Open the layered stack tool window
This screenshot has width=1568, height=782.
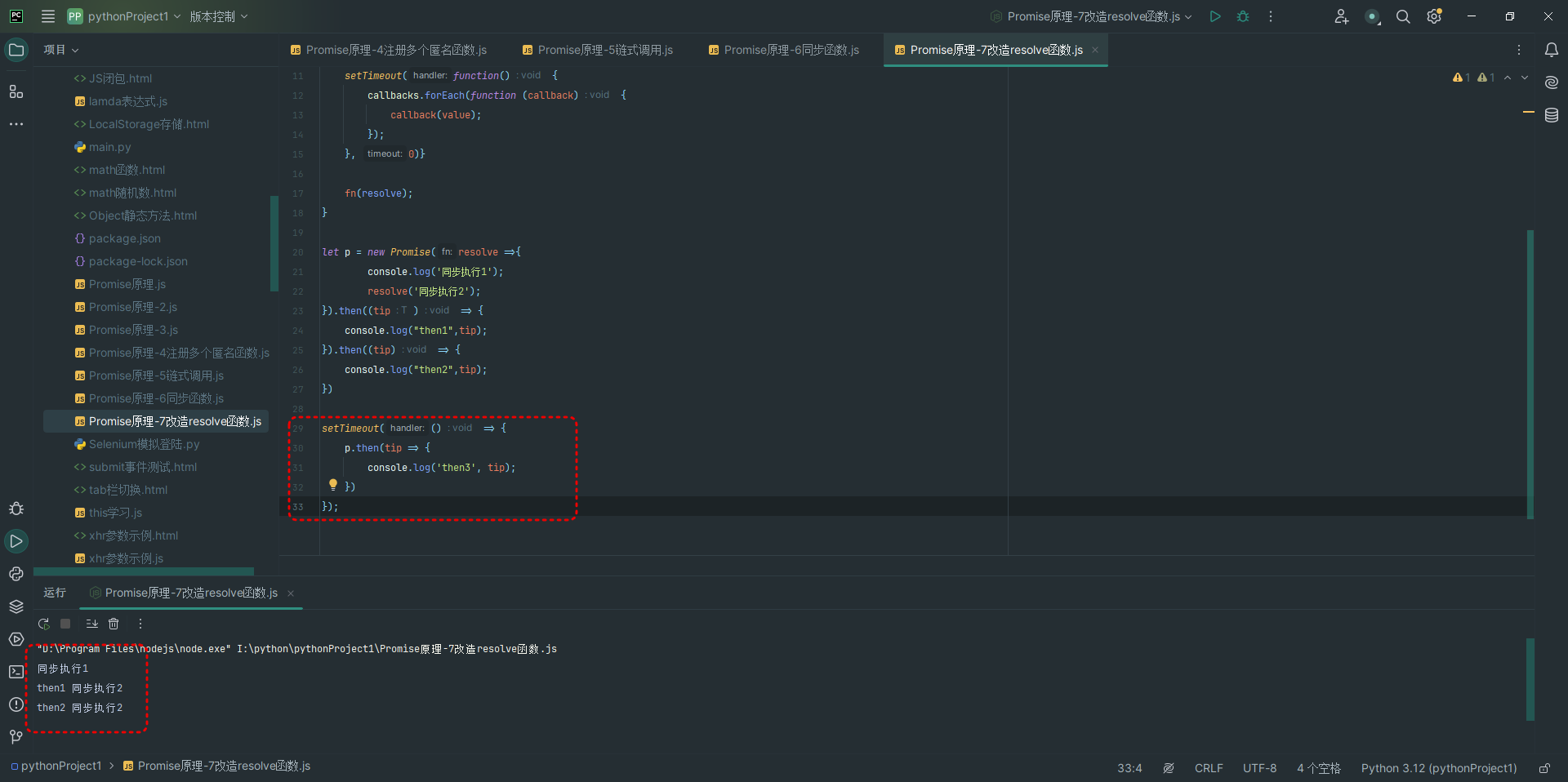pos(16,606)
